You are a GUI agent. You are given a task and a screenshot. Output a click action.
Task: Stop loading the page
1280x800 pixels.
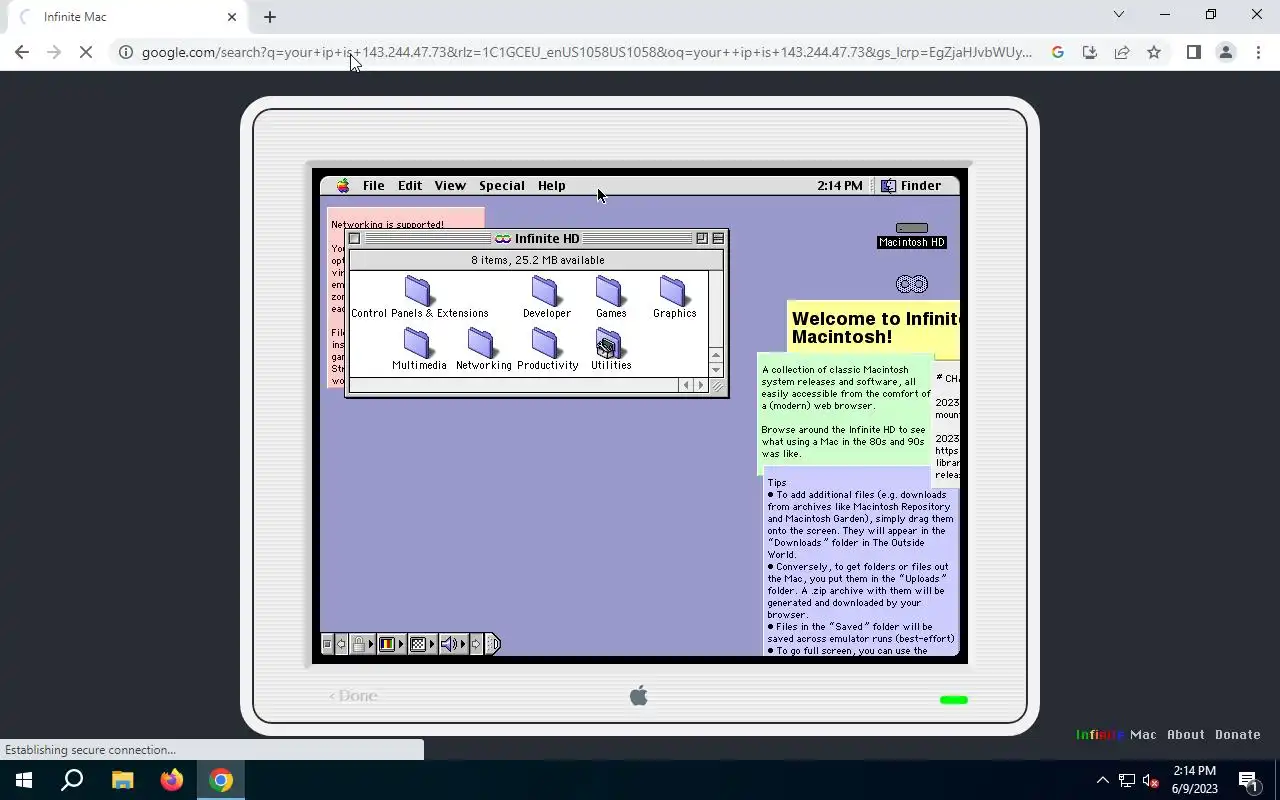pos(86,52)
